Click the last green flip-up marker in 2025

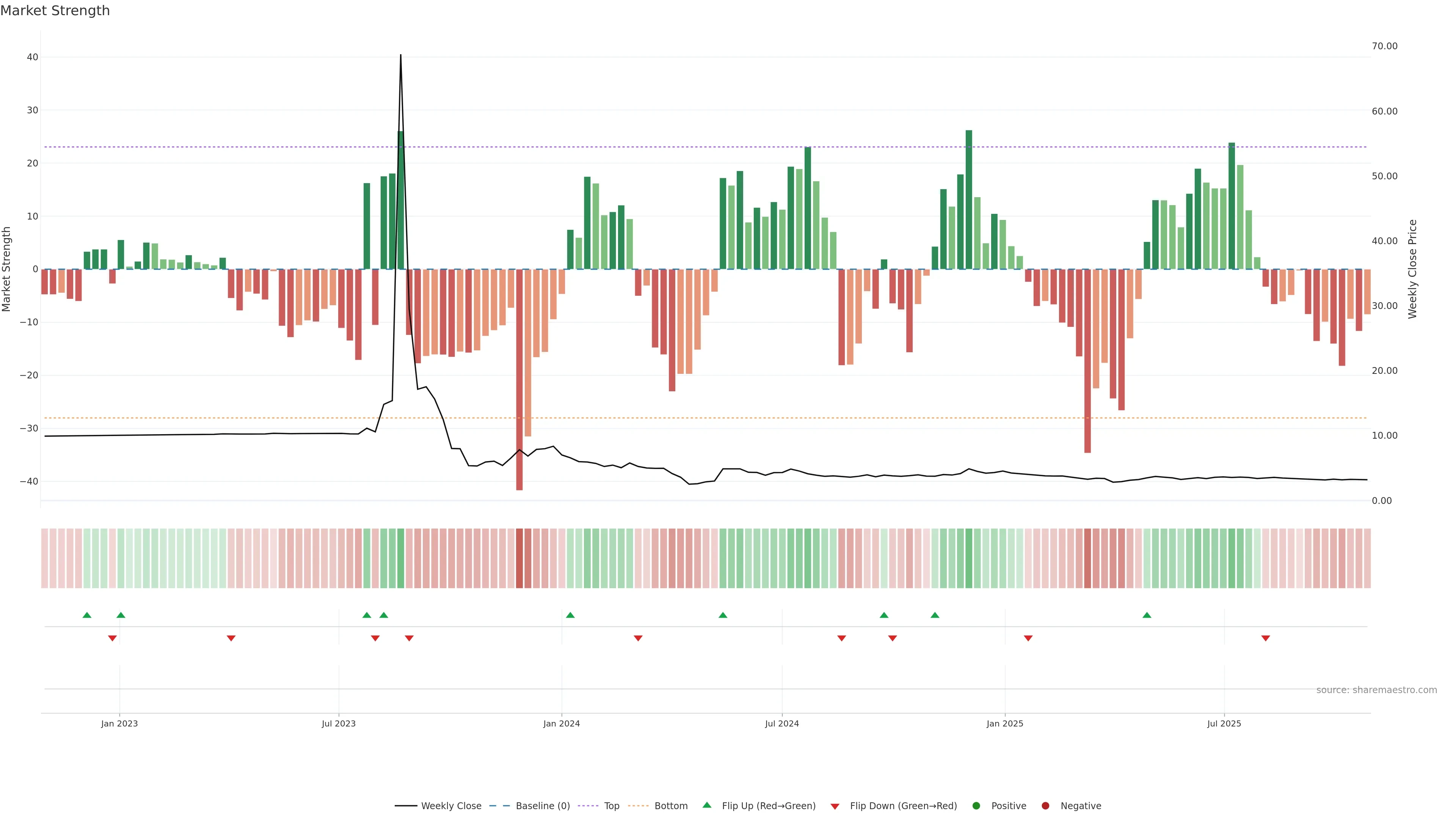(x=1147, y=615)
